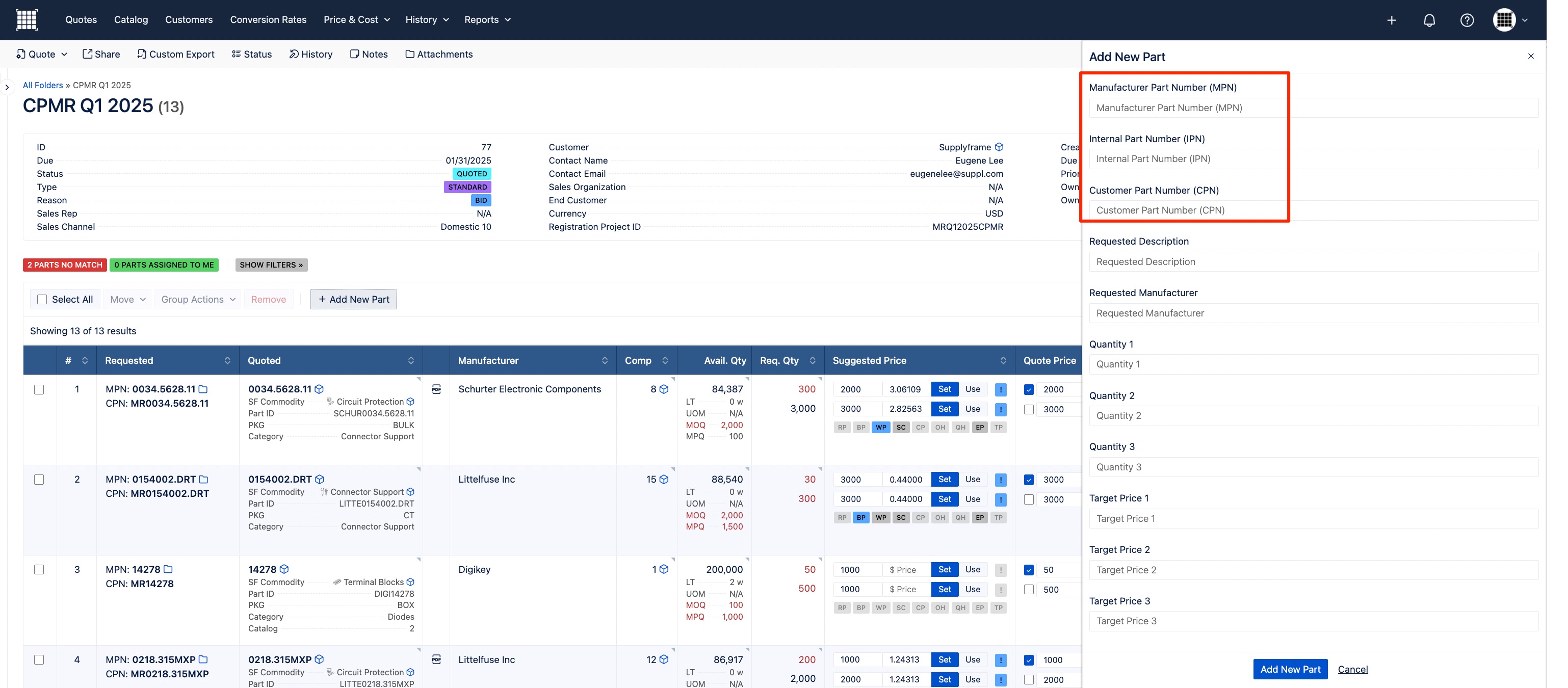This screenshot has height=688, width=1568.
Task: Open the Notes toolbar item
Action: (x=369, y=54)
